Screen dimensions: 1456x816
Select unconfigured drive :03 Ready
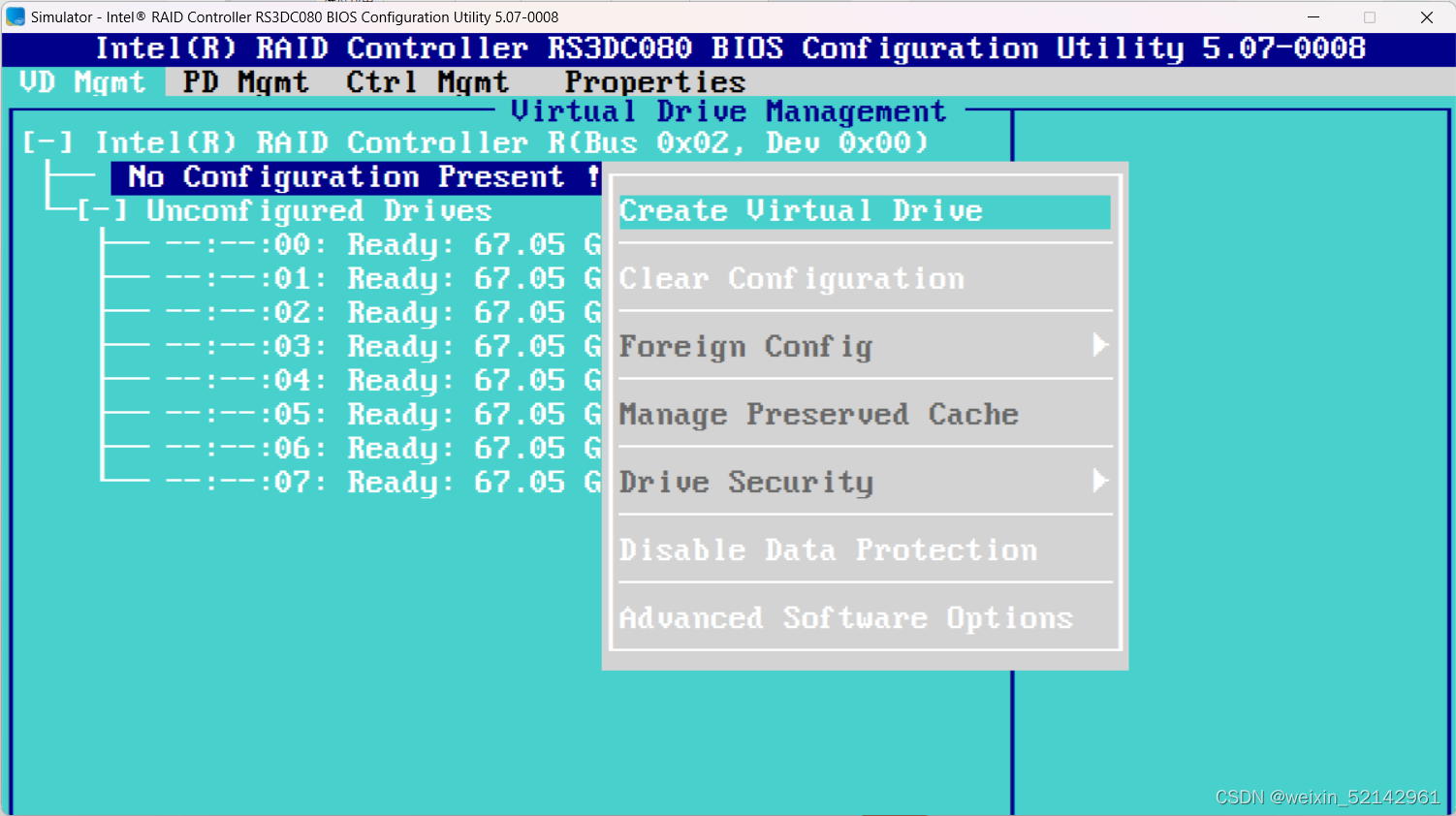click(x=383, y=347)
